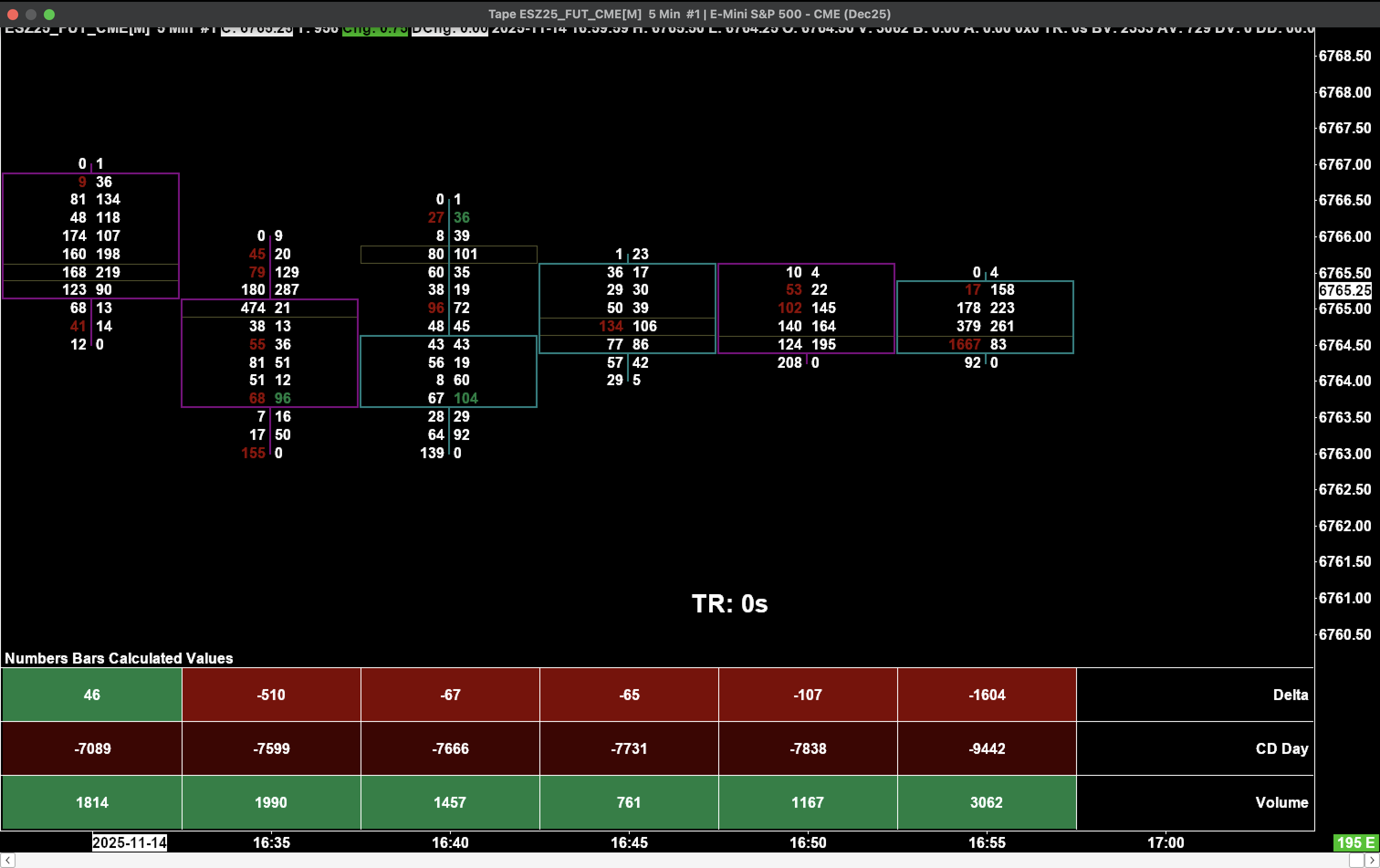Click the 3062 Volume cell
The height and width of the screenshot is (868, 1380).
(986, 802)
